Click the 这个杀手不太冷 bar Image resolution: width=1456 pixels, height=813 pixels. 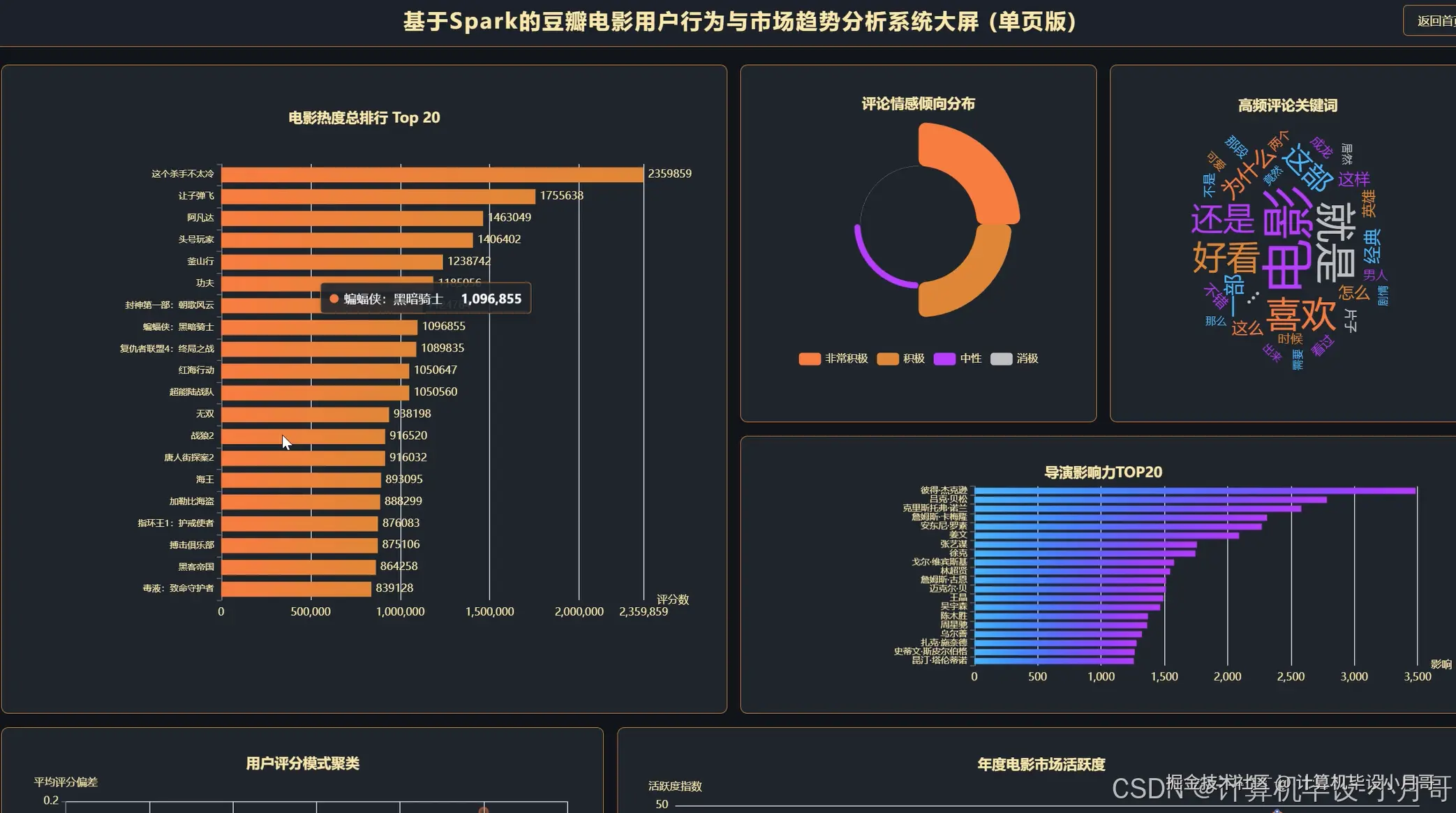(x=431, y=174)
